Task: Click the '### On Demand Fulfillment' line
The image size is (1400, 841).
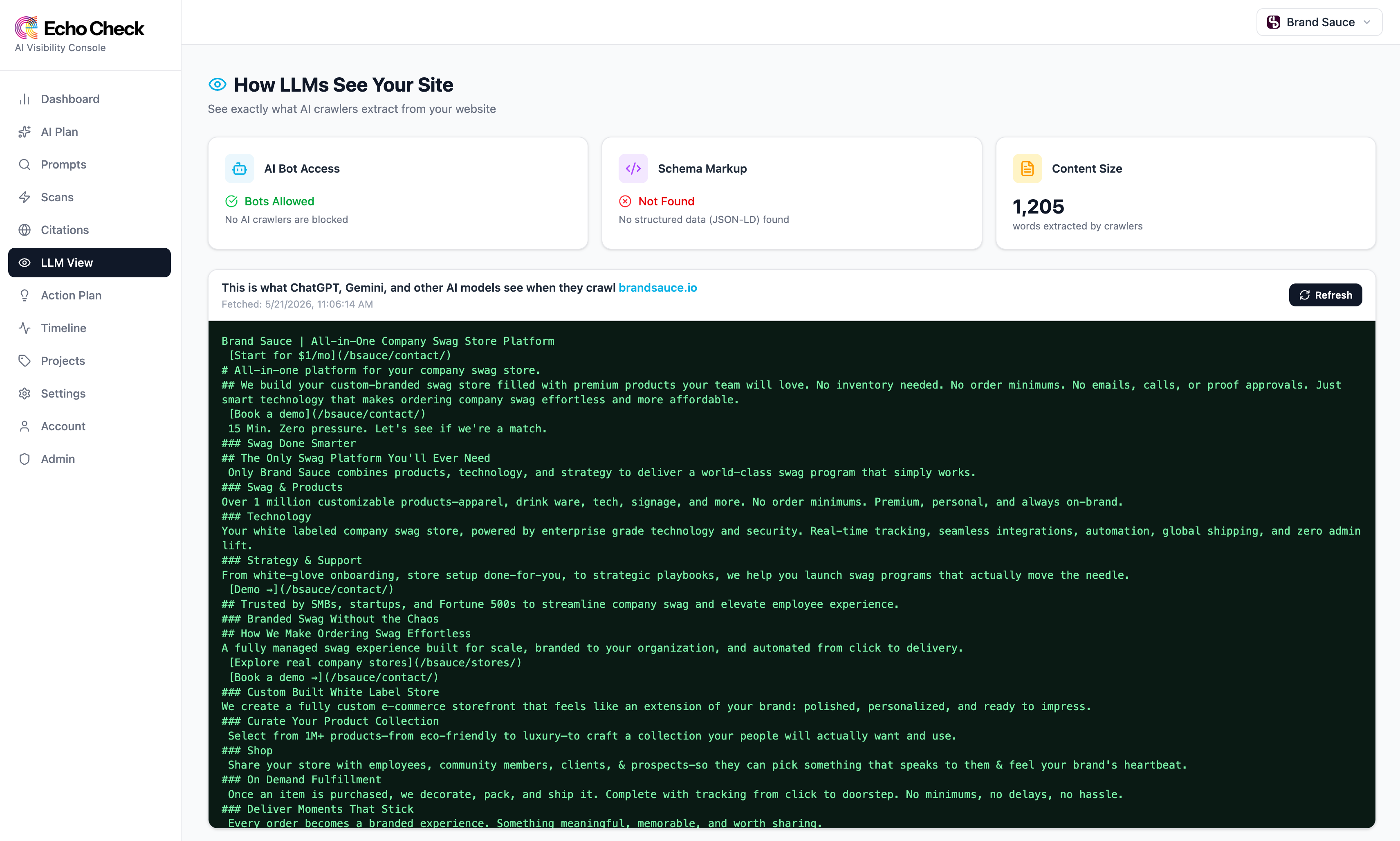Action: click(301, 780)
